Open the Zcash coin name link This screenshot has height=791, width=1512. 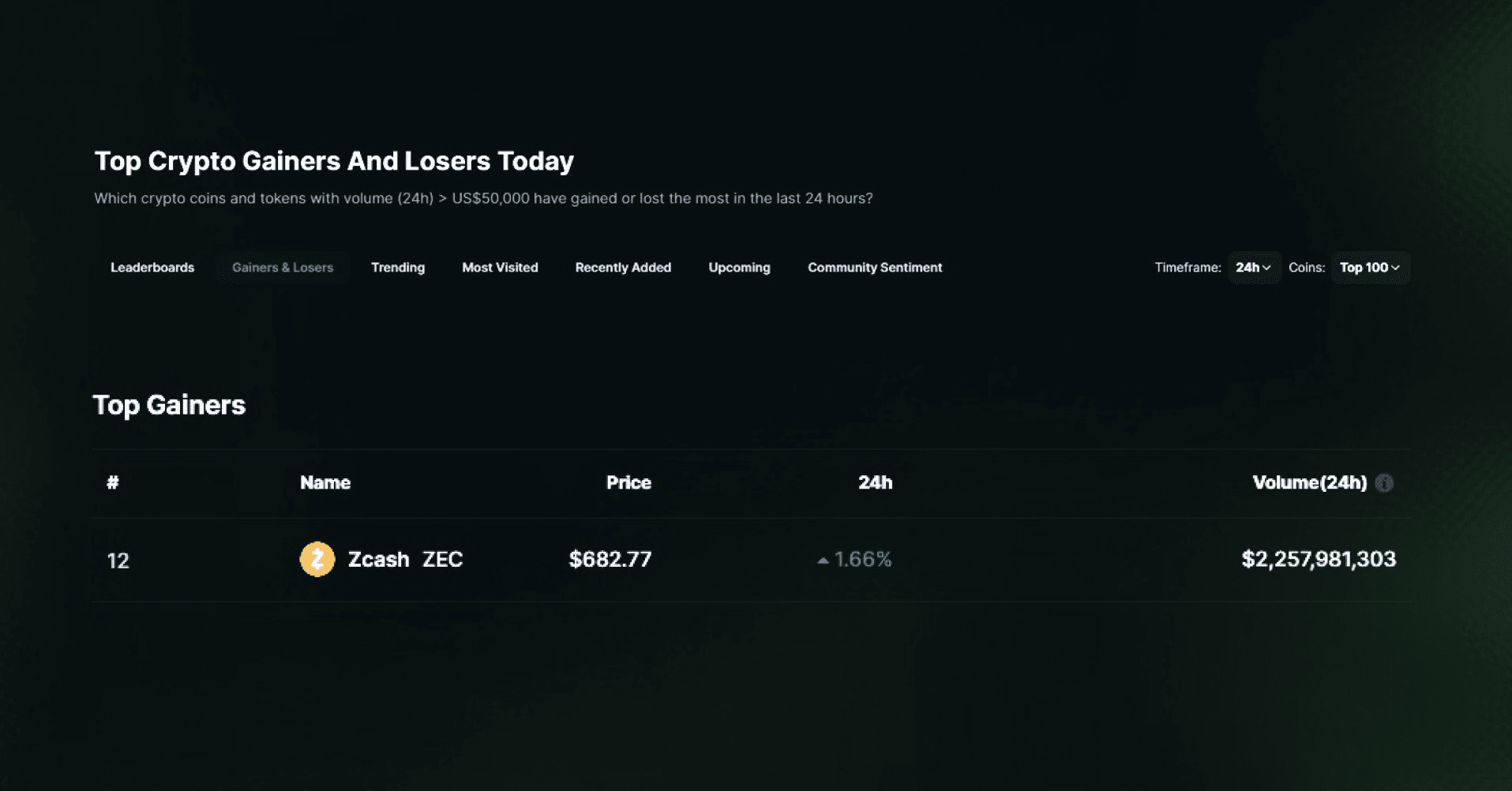pyautogui.click(x=379, y=559)
